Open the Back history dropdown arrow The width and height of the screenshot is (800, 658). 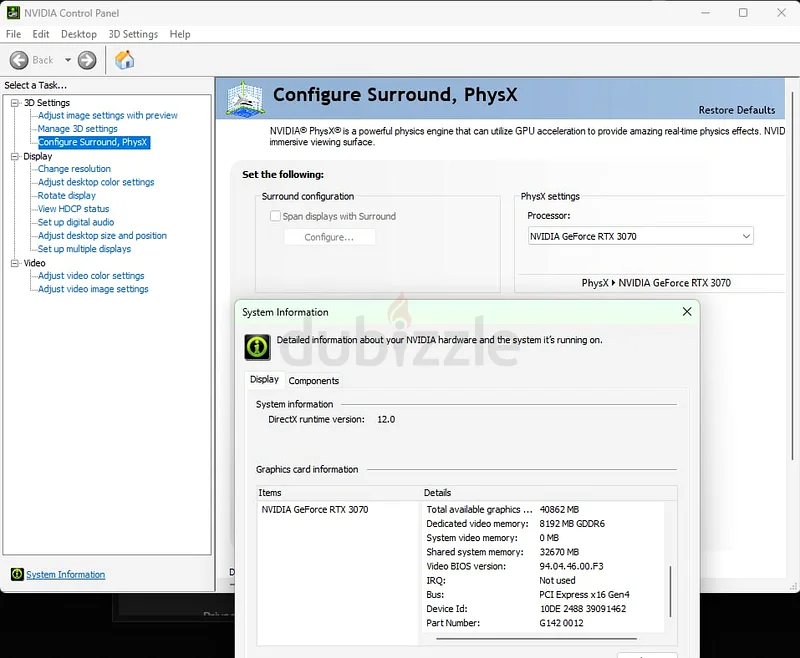(68, 60)
